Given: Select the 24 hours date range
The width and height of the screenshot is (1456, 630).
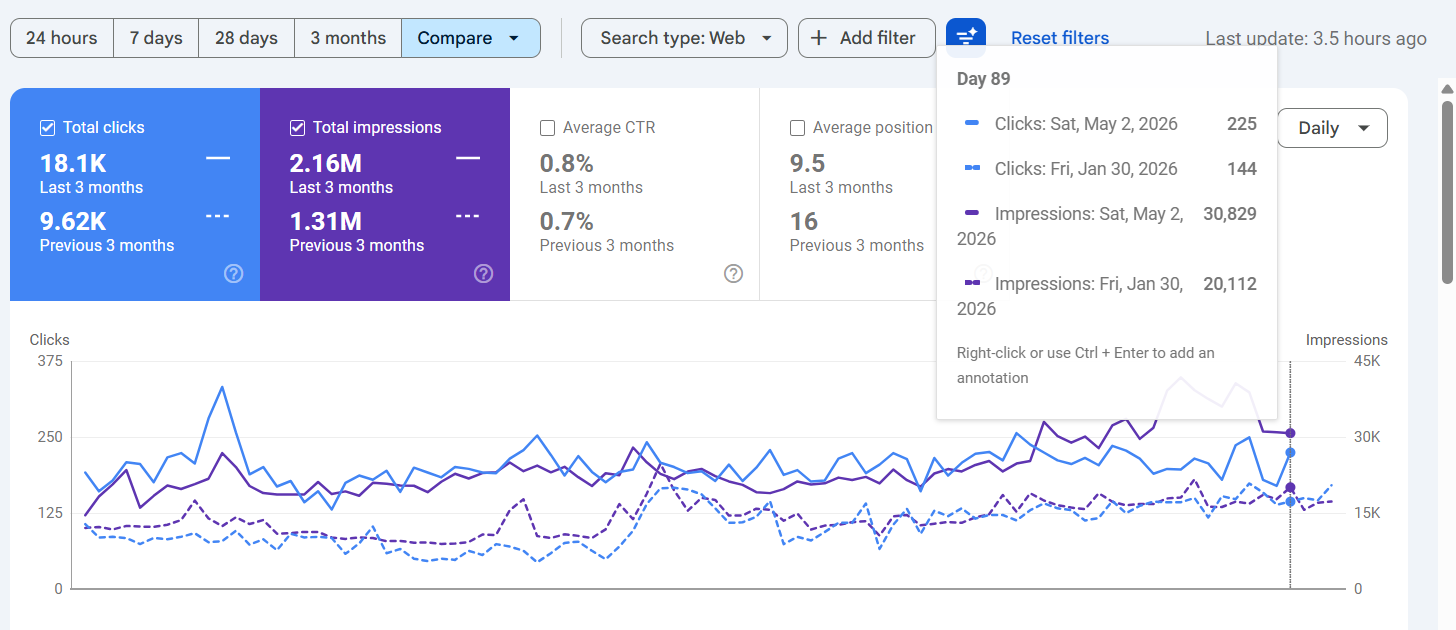Looking at the screenshot, I should [62, 38].
